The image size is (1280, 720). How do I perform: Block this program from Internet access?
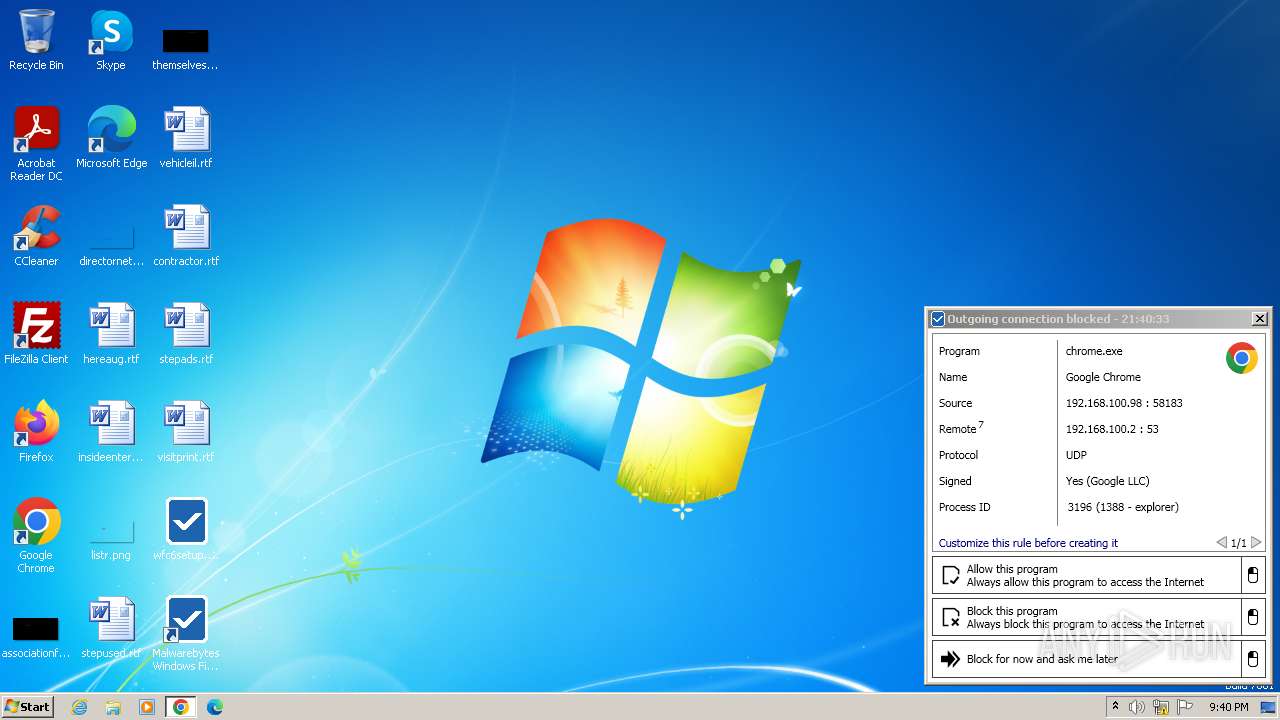[1085, 618]
